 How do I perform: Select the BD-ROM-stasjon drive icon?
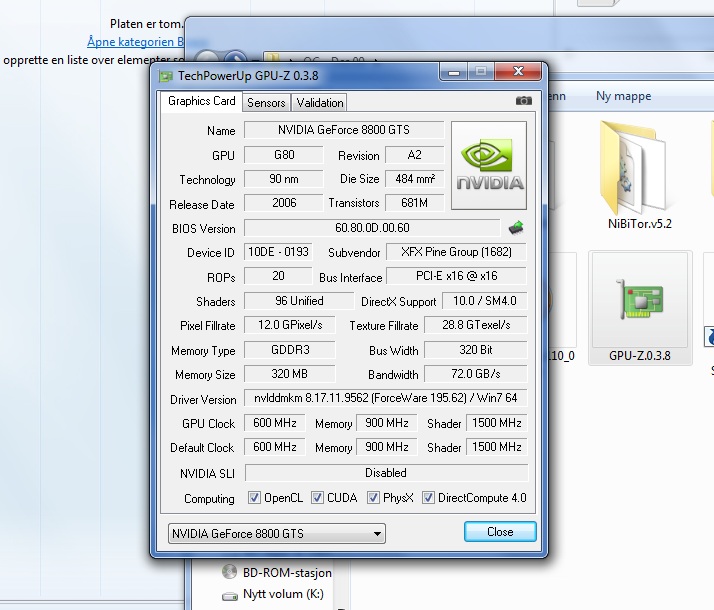(x=229, y=573)
